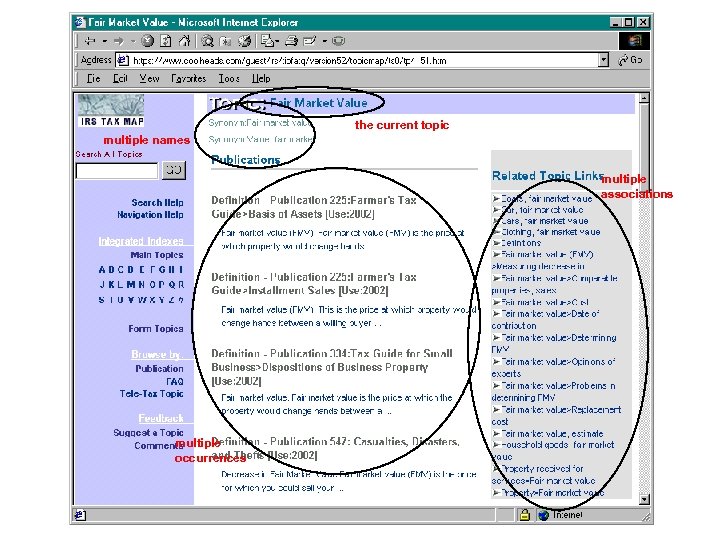This screenshot has height=540, width=720.
Task: Click the IE icon in the title bar
Action: [x=80, y=22]
